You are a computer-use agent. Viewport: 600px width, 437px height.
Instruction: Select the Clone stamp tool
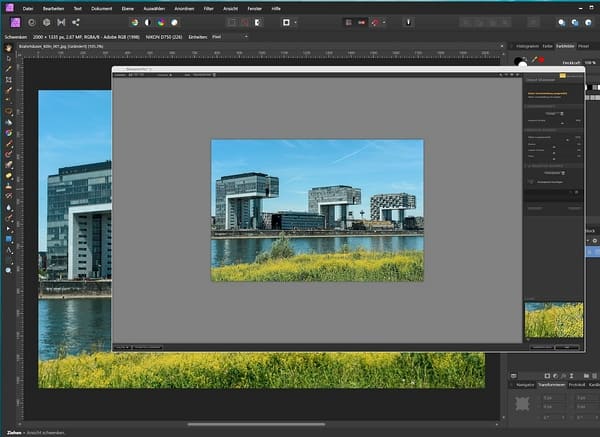pos(9,186)
